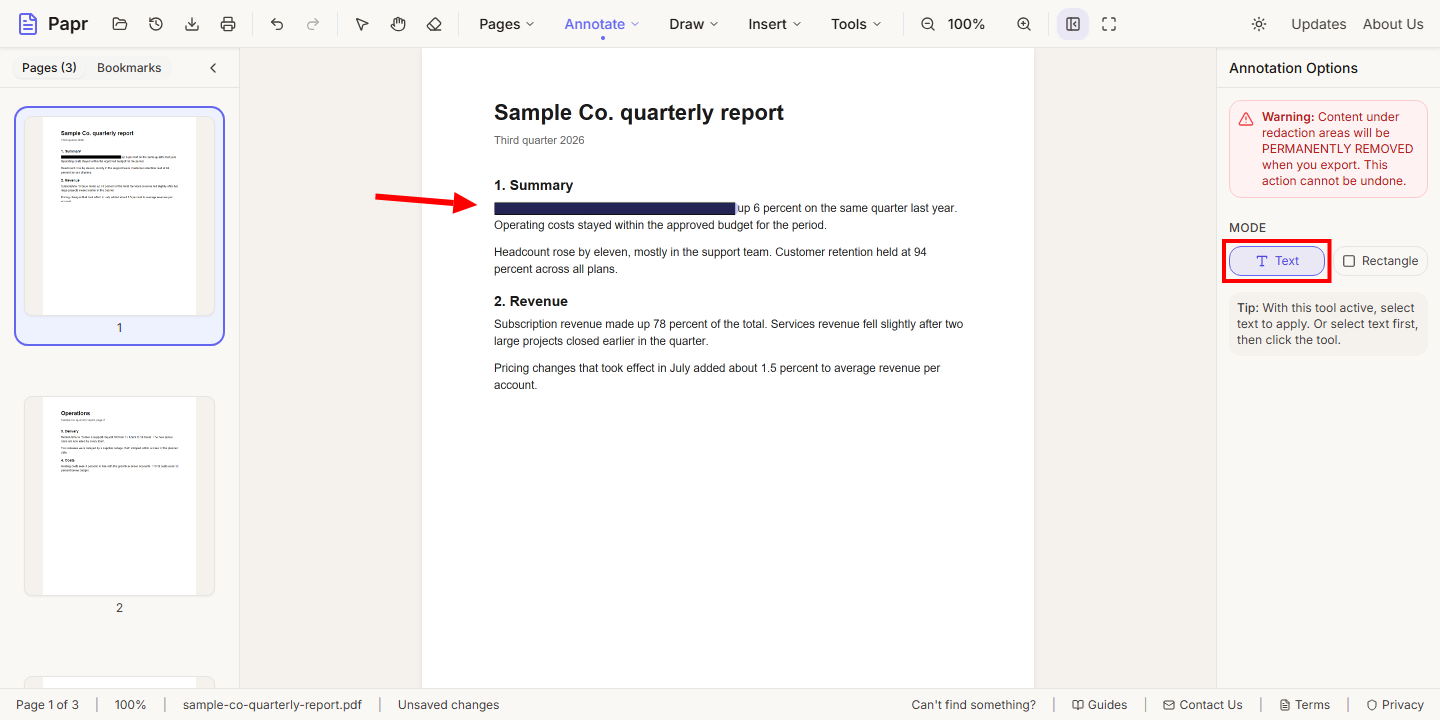Screen dimensions: 1440x720
Task: Undo the last action
Action: (x=277, y=24)
